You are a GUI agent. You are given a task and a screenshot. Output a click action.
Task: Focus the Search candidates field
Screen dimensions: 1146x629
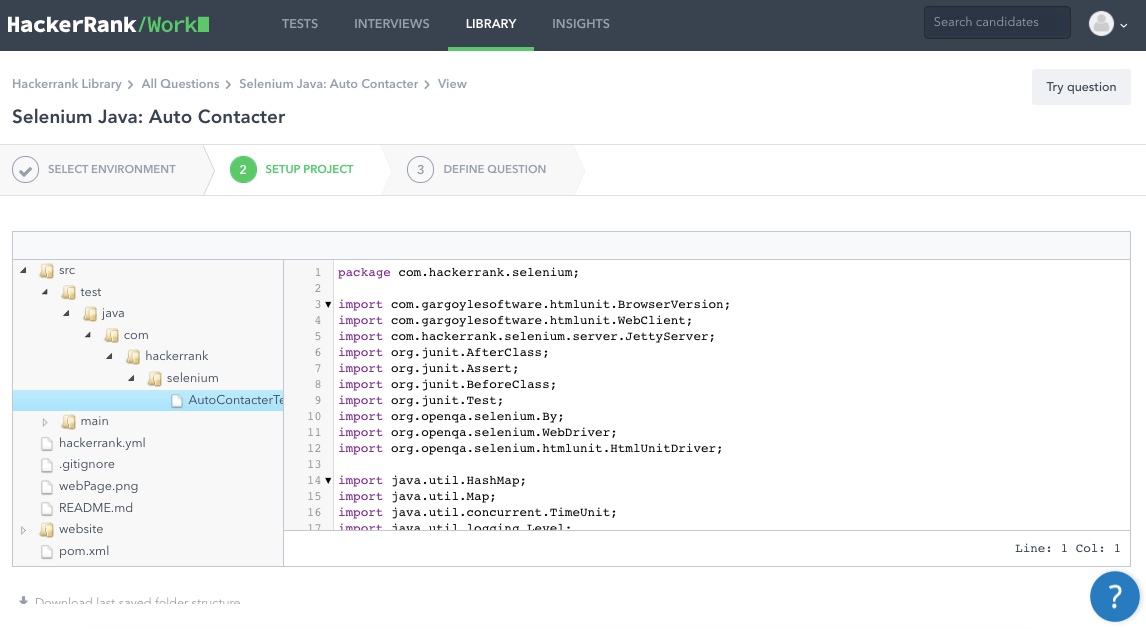pyautogui.click(x=997, y=23)
